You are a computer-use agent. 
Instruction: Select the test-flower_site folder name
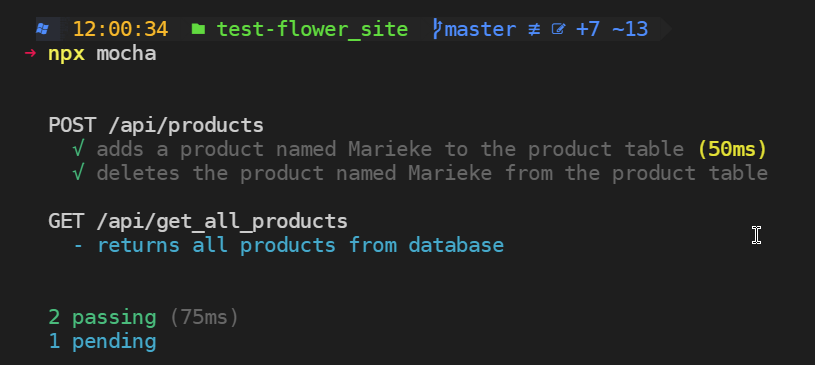click(x=312, y=30)
